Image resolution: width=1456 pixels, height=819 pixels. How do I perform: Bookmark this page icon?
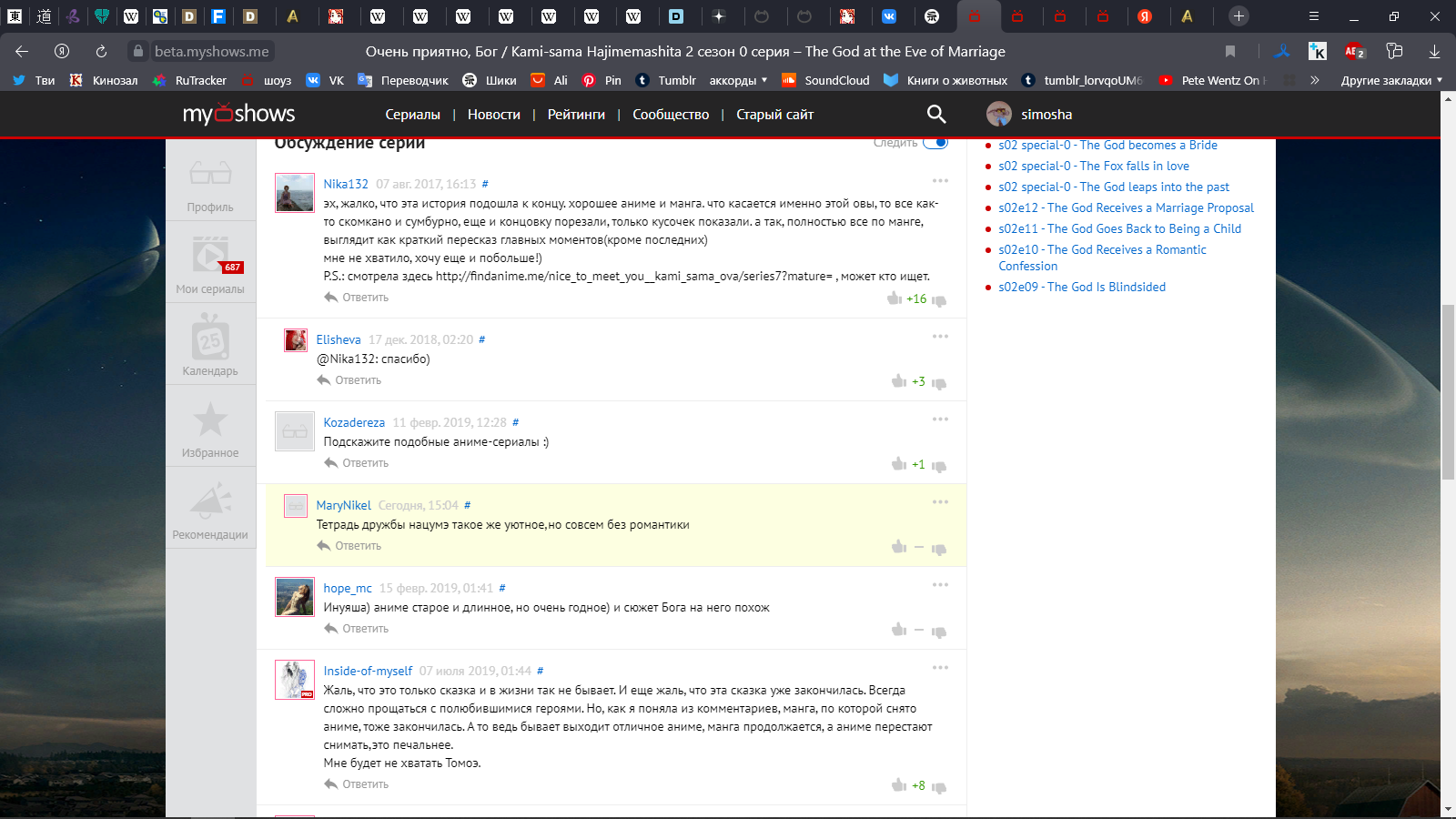click(x=1230, y=51)
